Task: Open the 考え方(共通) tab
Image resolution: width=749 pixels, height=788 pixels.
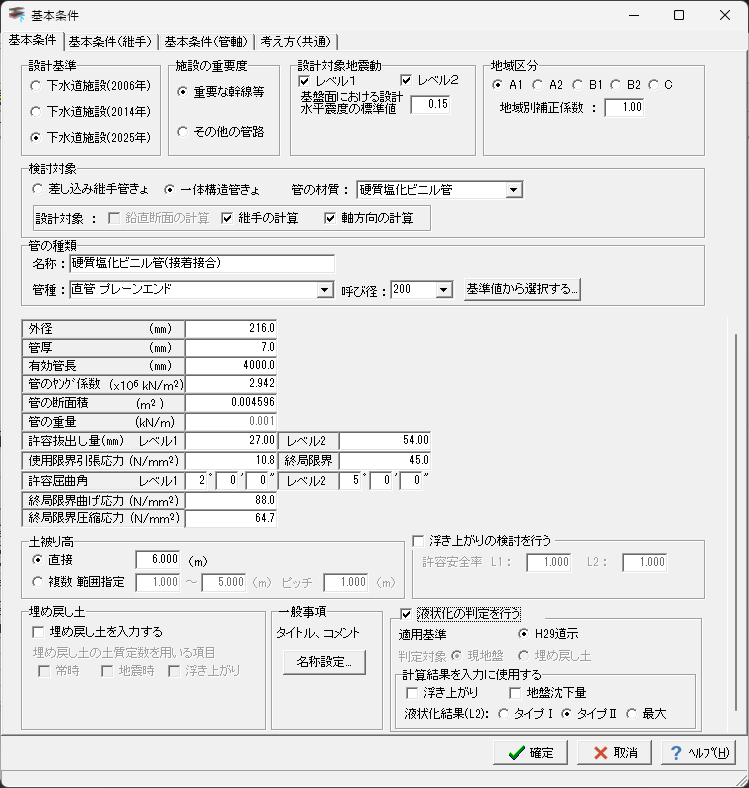Action: 296,41
